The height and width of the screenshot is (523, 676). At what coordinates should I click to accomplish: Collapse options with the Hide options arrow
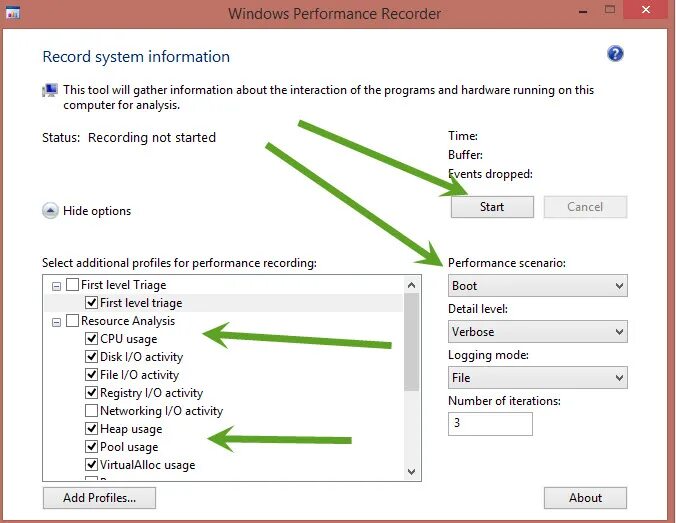click(x=50, y=211)
